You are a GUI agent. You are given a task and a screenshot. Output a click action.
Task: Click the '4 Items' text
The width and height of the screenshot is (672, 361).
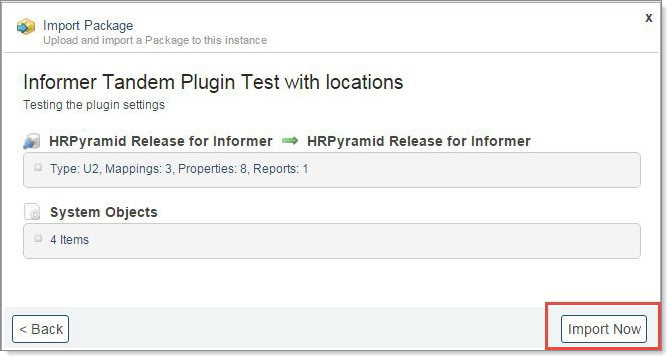click(x=69, y=240)
